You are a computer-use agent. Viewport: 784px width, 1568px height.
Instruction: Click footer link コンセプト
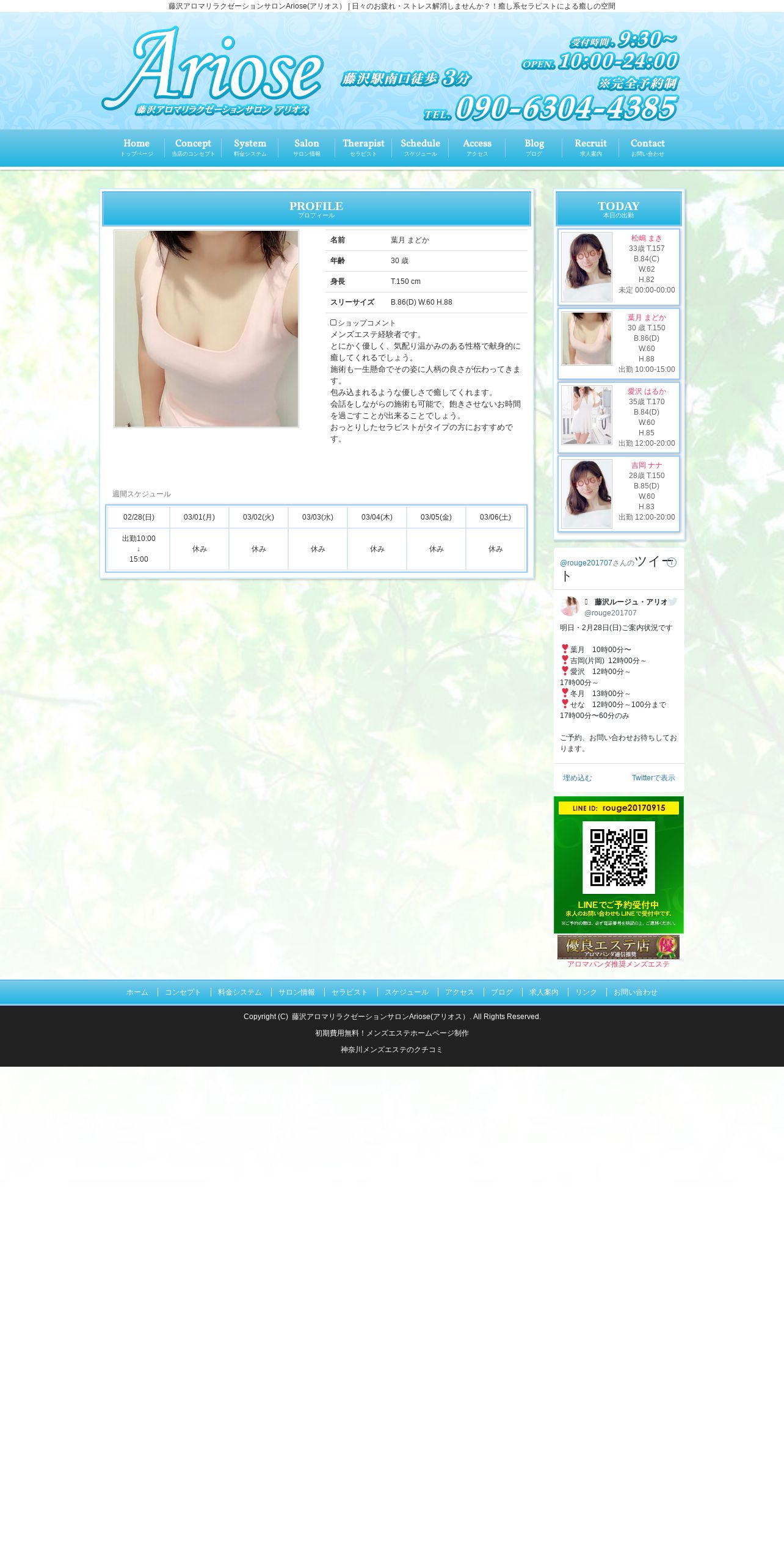click(x=183, y=992)
